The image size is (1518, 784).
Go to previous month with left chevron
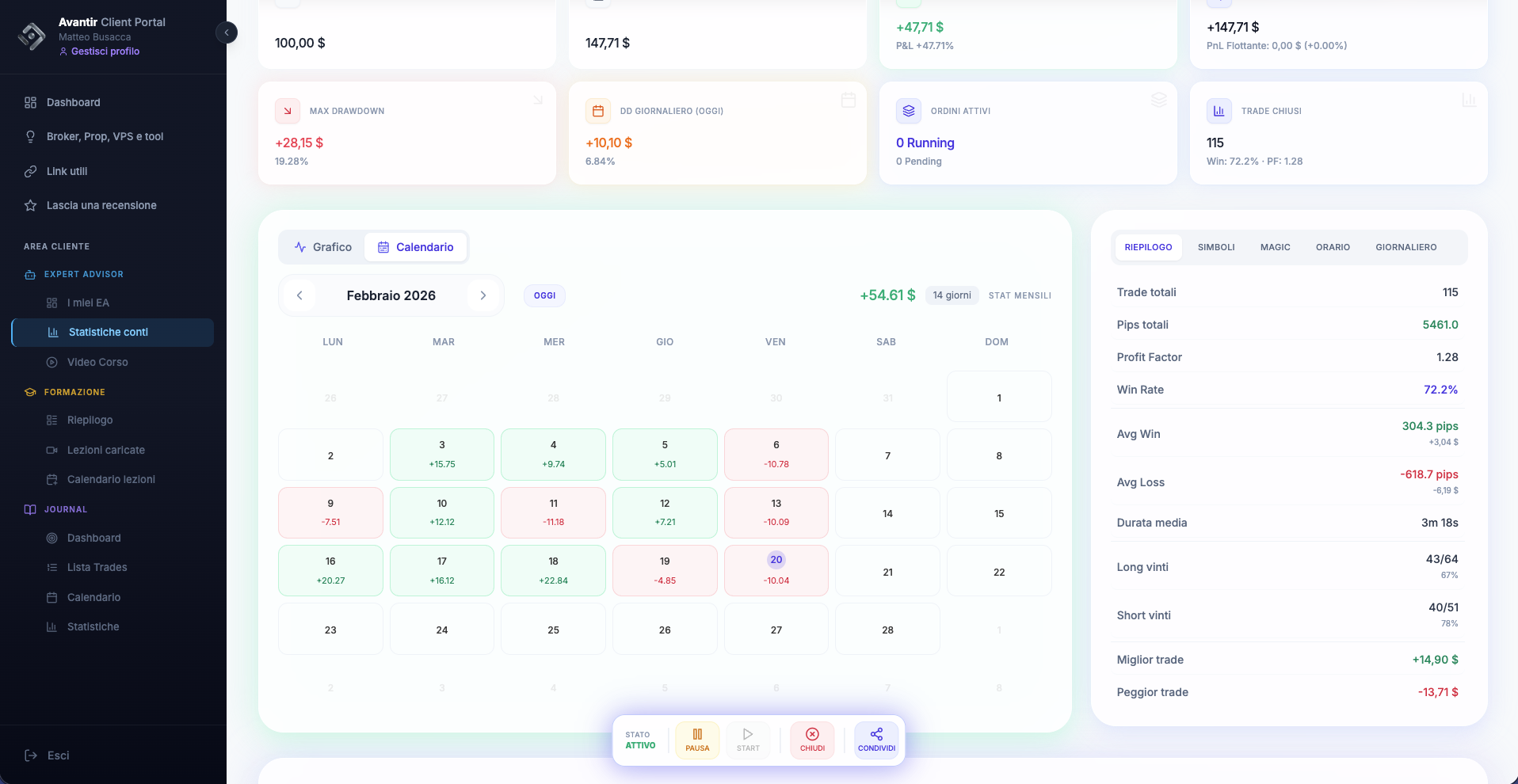[x=299, y=295]
